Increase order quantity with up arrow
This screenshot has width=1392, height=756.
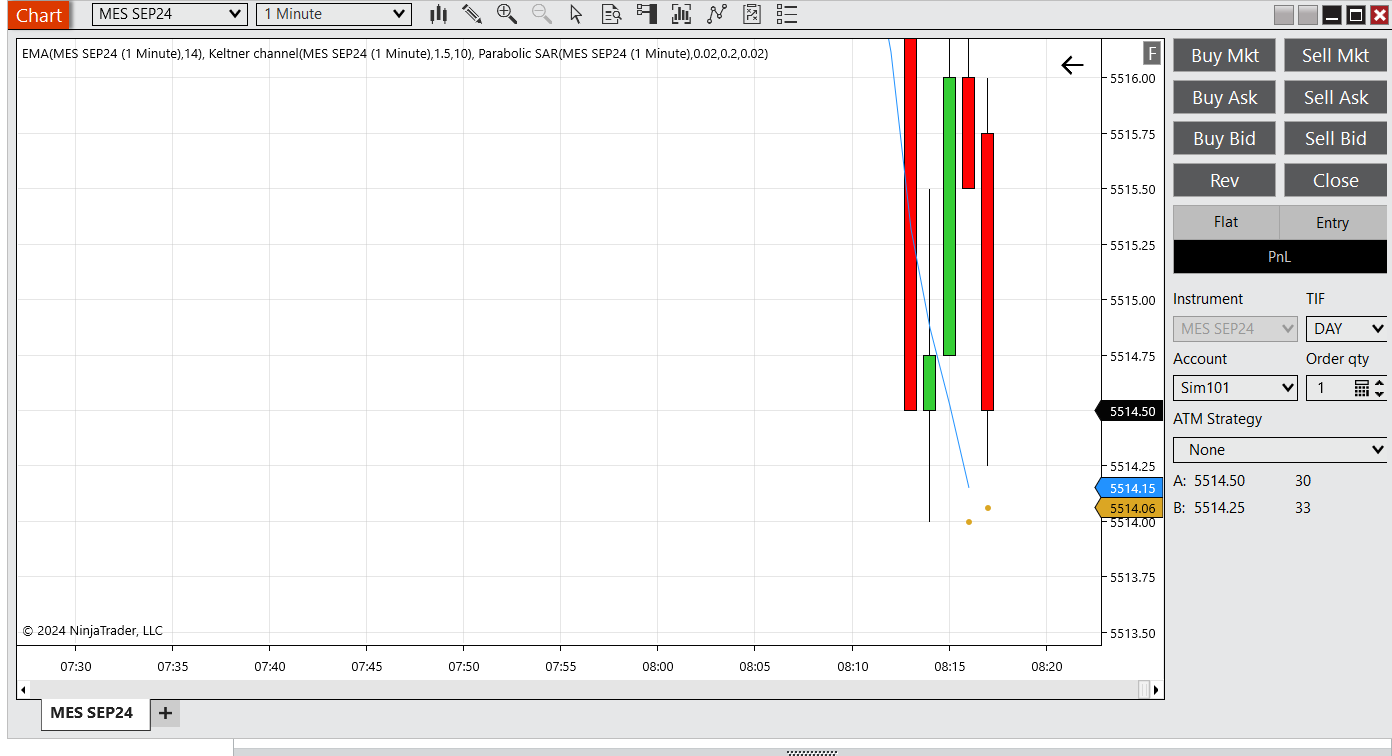pos(1380,382)
